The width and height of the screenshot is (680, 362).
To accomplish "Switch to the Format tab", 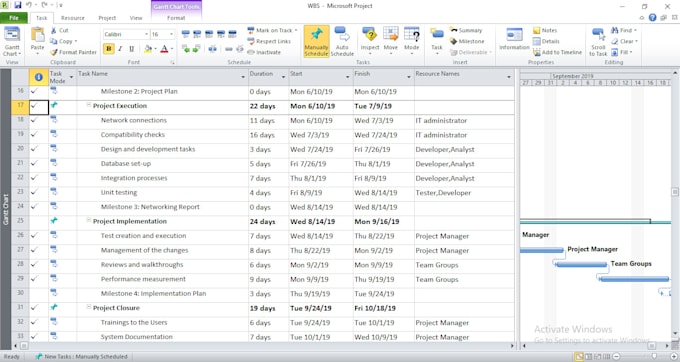I will tap(176, 18).
